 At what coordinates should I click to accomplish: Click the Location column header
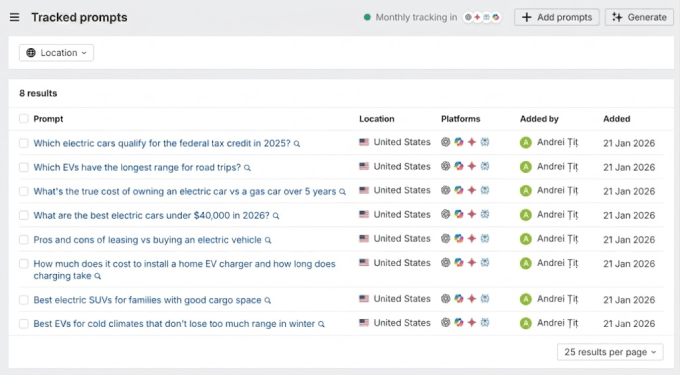point(376,119)
